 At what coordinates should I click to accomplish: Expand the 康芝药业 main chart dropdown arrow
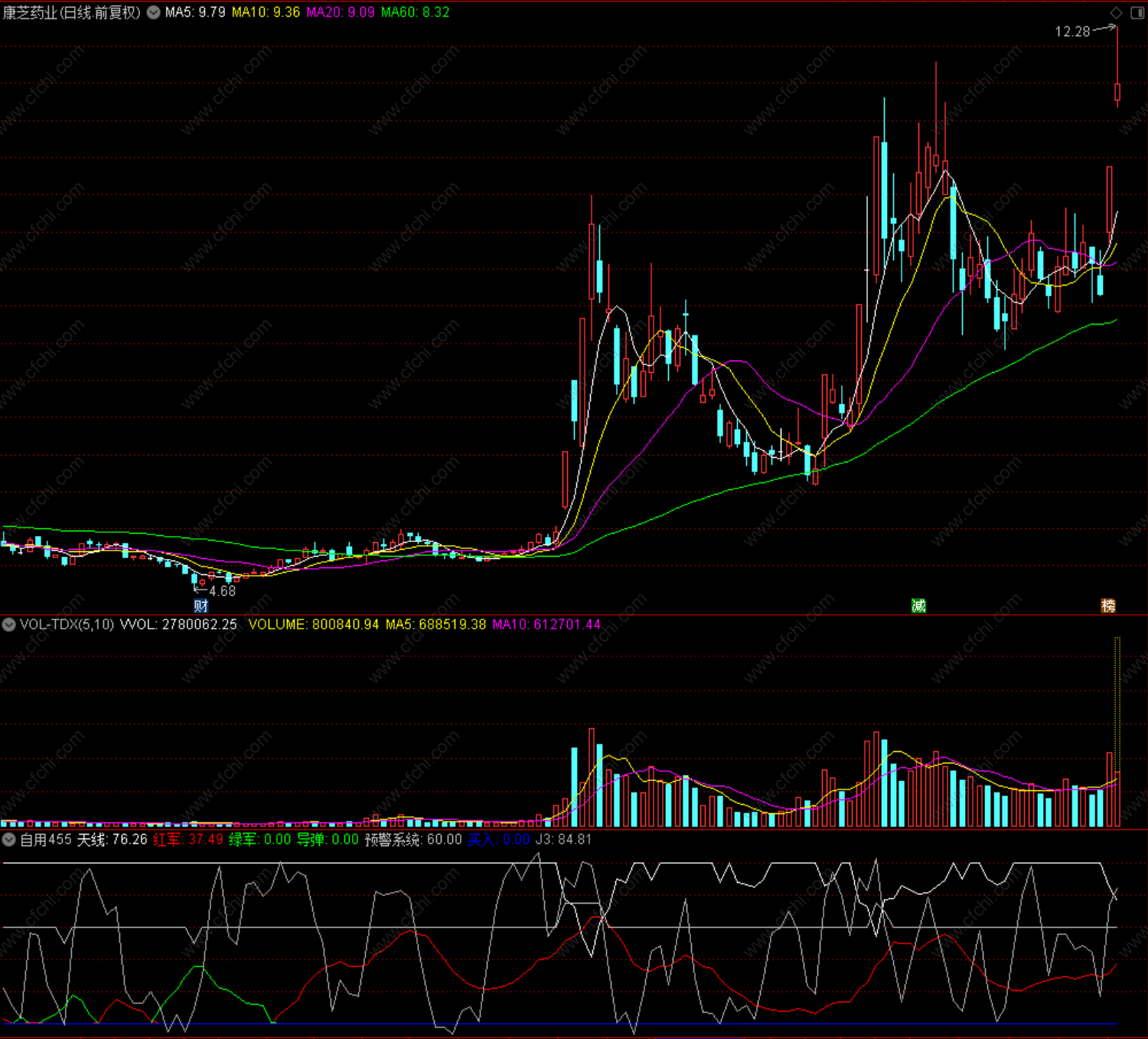153,12
